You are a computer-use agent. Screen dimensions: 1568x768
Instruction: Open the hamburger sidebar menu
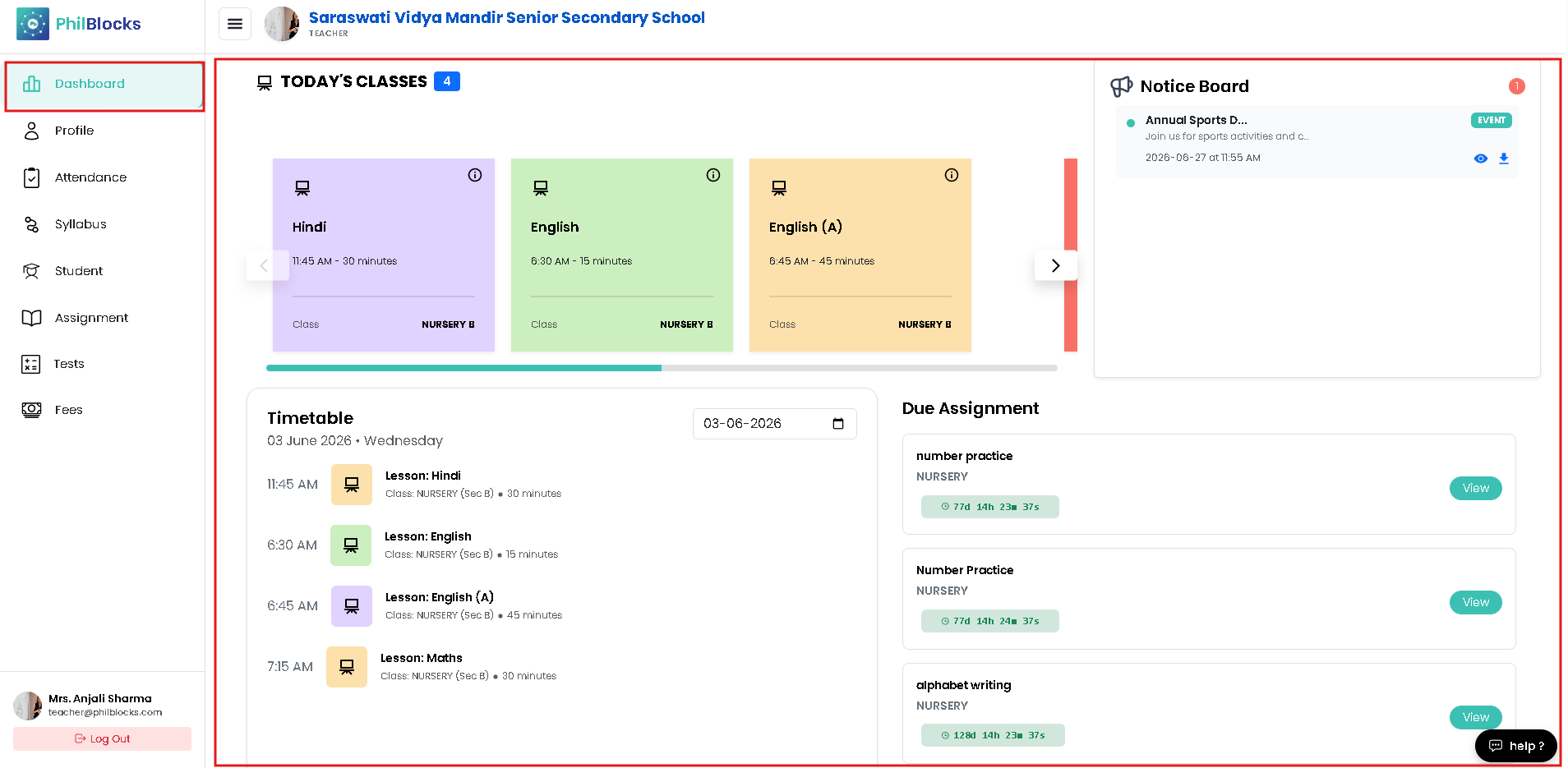pyautogui.click(x=235, y=24)
